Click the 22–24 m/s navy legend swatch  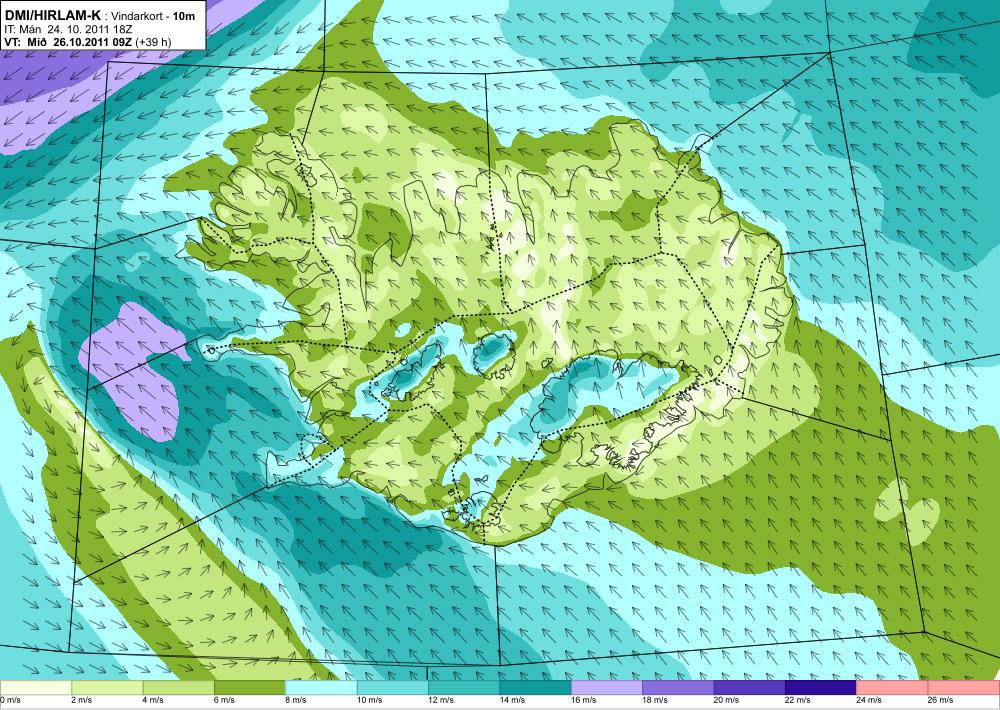[821, 688]
